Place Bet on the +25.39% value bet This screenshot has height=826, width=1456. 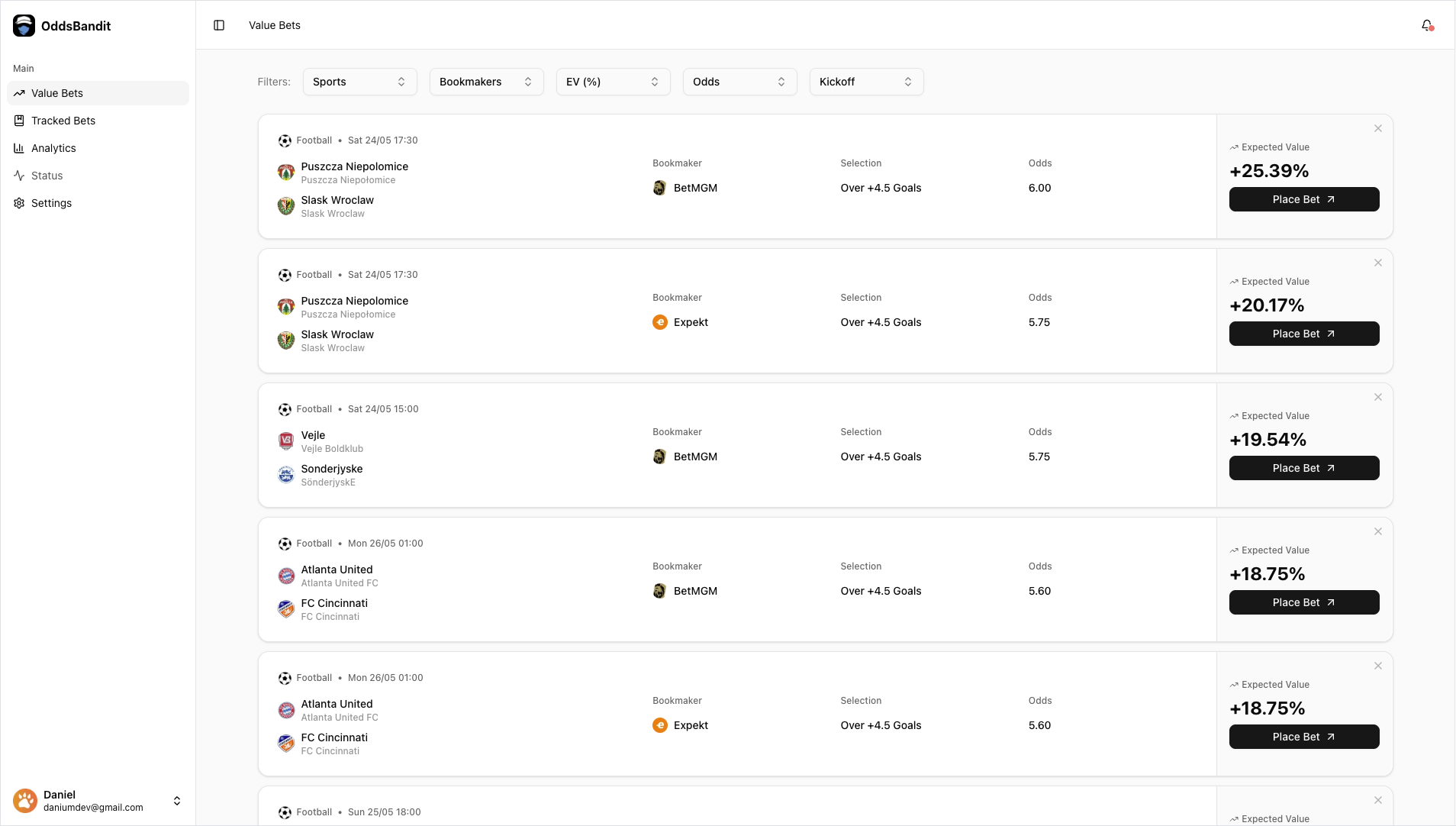pyautogui.click(x=1303, y=199)
